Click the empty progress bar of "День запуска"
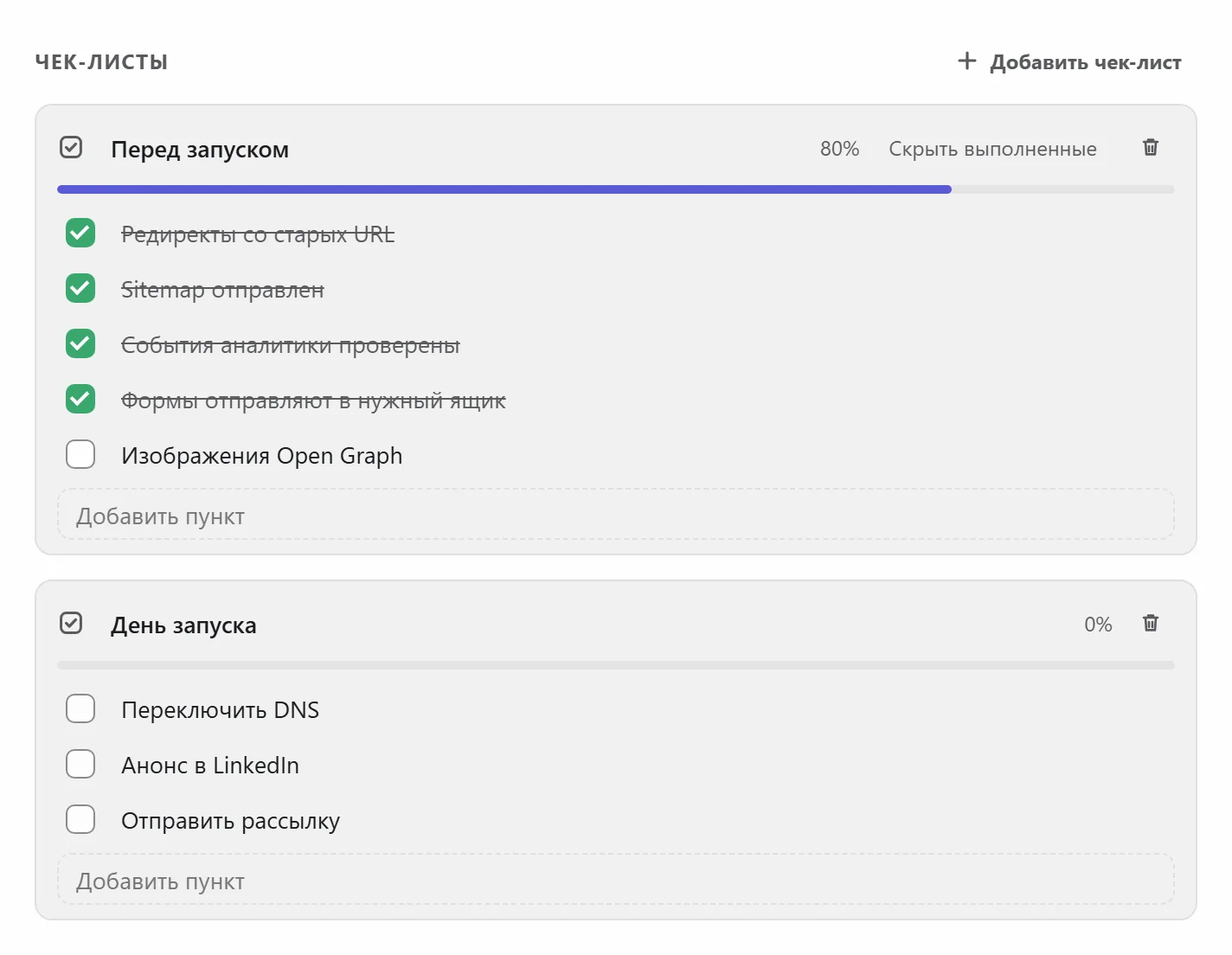Viewport: 1232px width, 955px height. (x=615, y=665)
